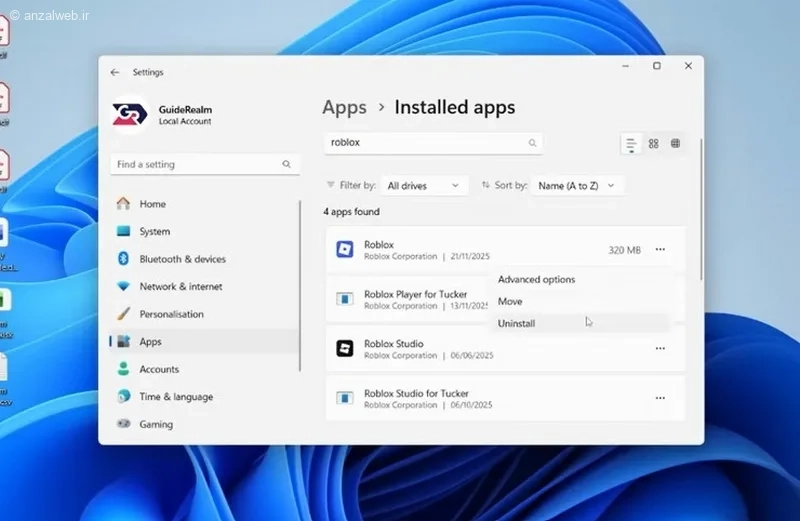Open Time & language settings

[204, 396]
